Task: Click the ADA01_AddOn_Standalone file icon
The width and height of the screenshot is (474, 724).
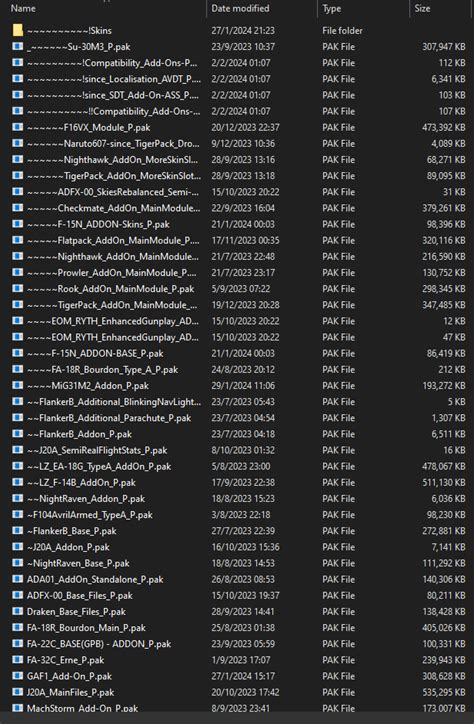Action: pyautogui.click(x=18, y=579)
